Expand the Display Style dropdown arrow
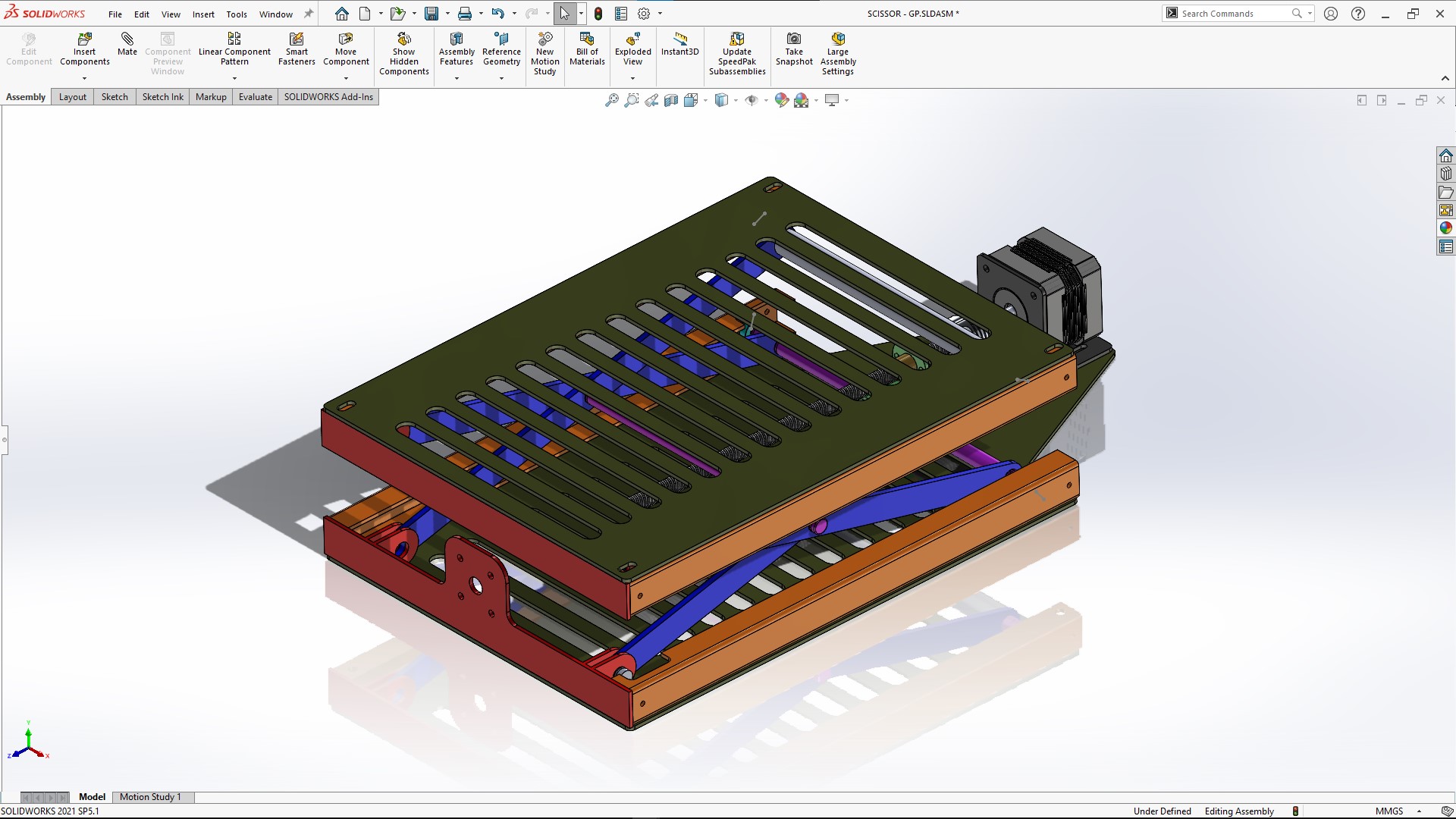The height and width of the screenshot is (819, 1456). click(736, 100)
